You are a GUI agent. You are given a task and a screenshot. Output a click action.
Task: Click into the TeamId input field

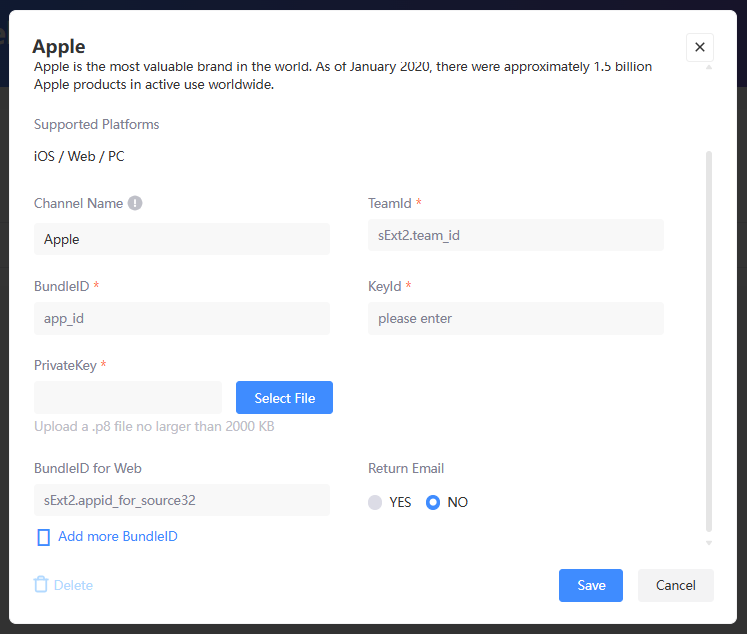(515, 235)
